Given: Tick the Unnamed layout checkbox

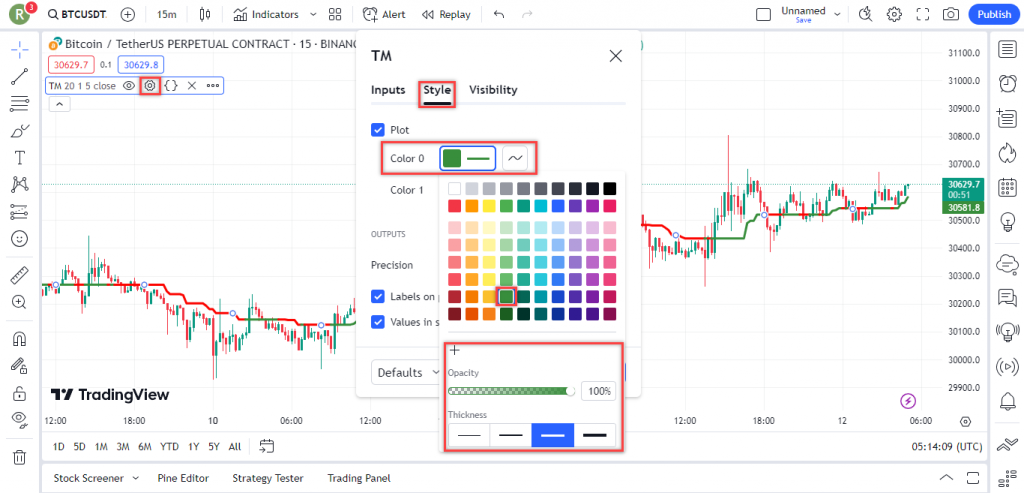Looking at the screenshot, I should [763, 14].
